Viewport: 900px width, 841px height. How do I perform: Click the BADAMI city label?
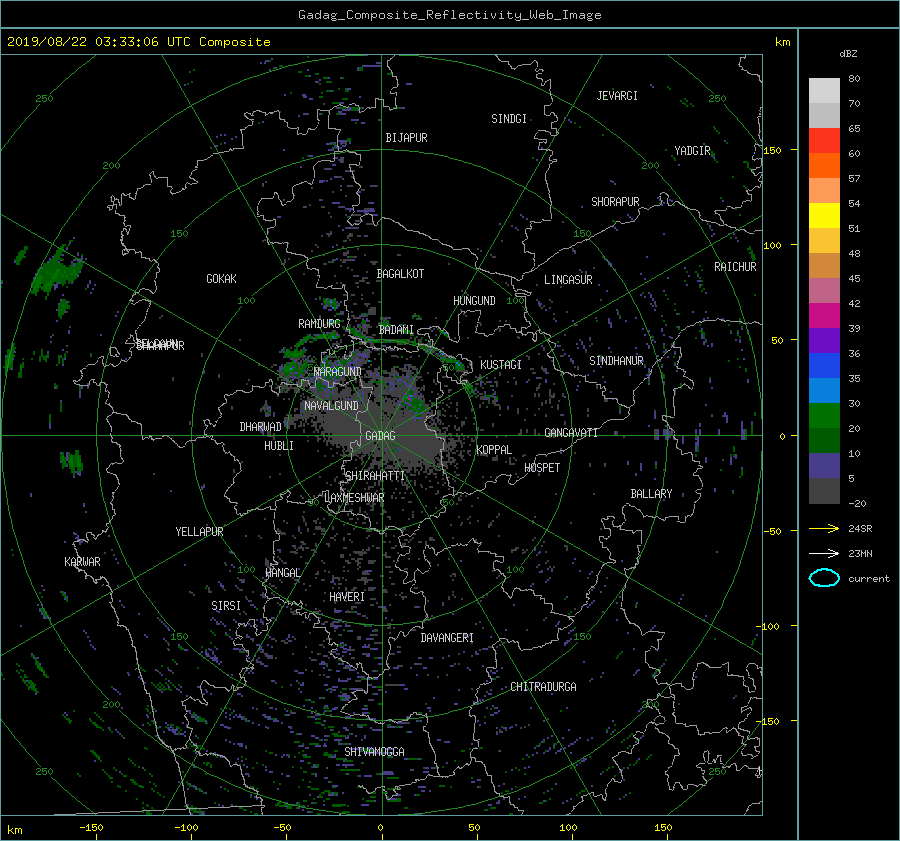click(396, 330)
